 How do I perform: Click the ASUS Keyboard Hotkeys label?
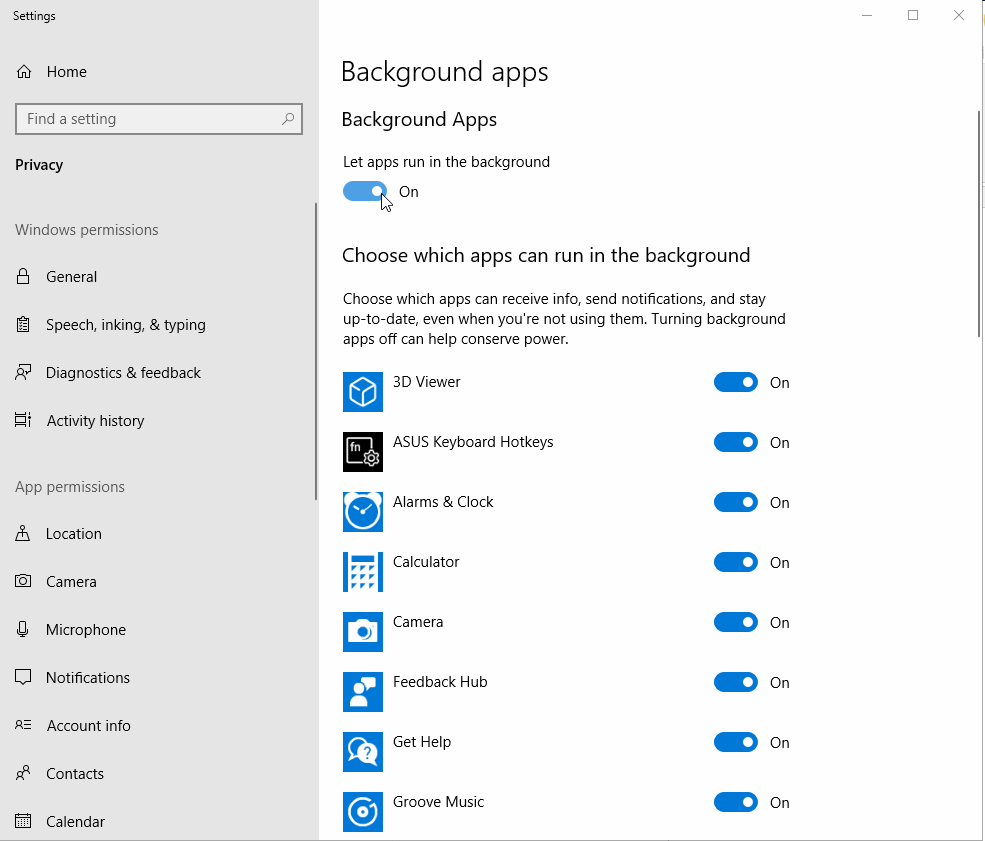tap(473, 442)
